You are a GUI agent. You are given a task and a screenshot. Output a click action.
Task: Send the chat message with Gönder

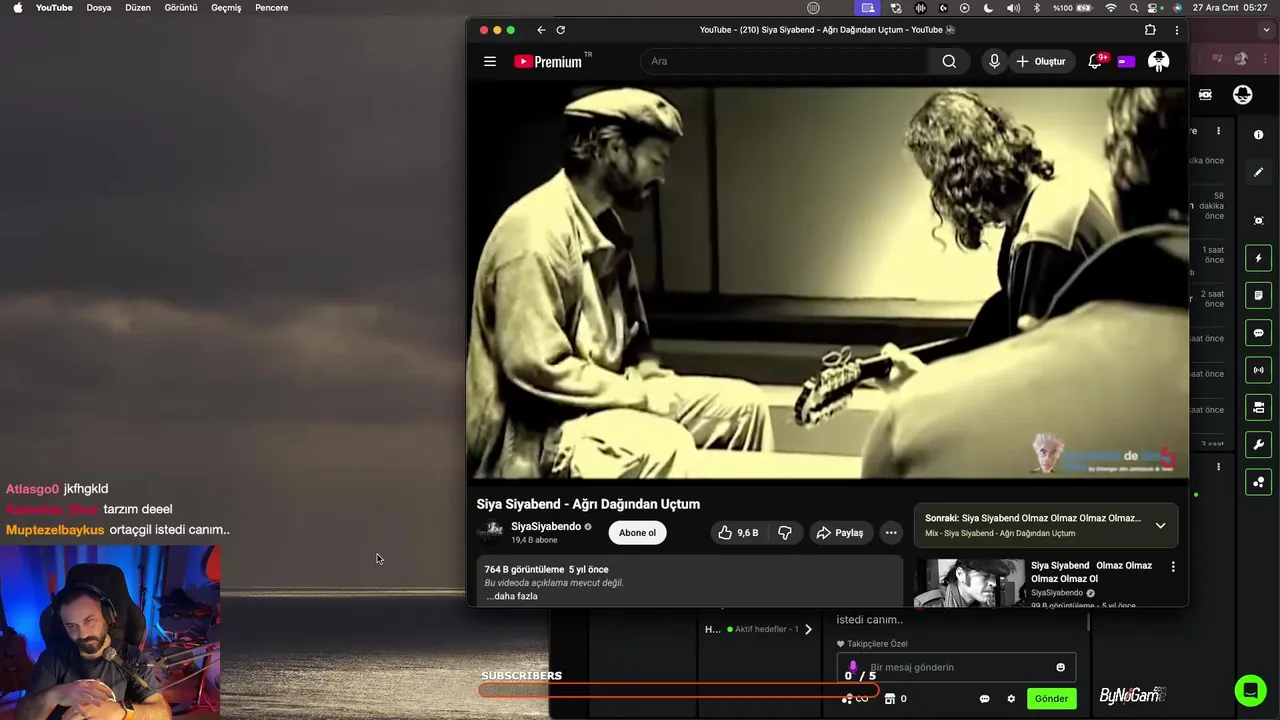coord(1051,699)
